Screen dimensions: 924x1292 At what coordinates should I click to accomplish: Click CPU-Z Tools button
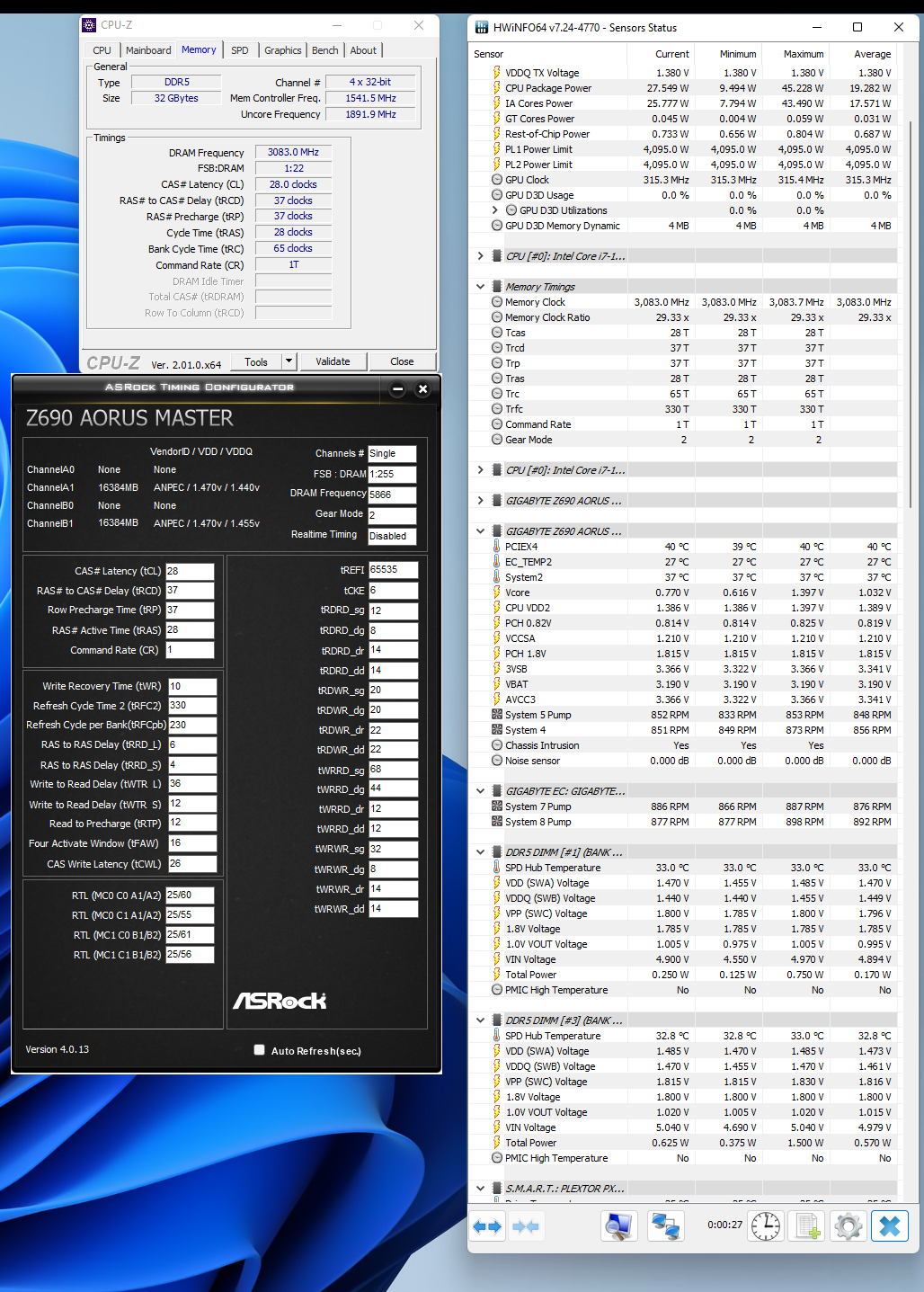256,361
